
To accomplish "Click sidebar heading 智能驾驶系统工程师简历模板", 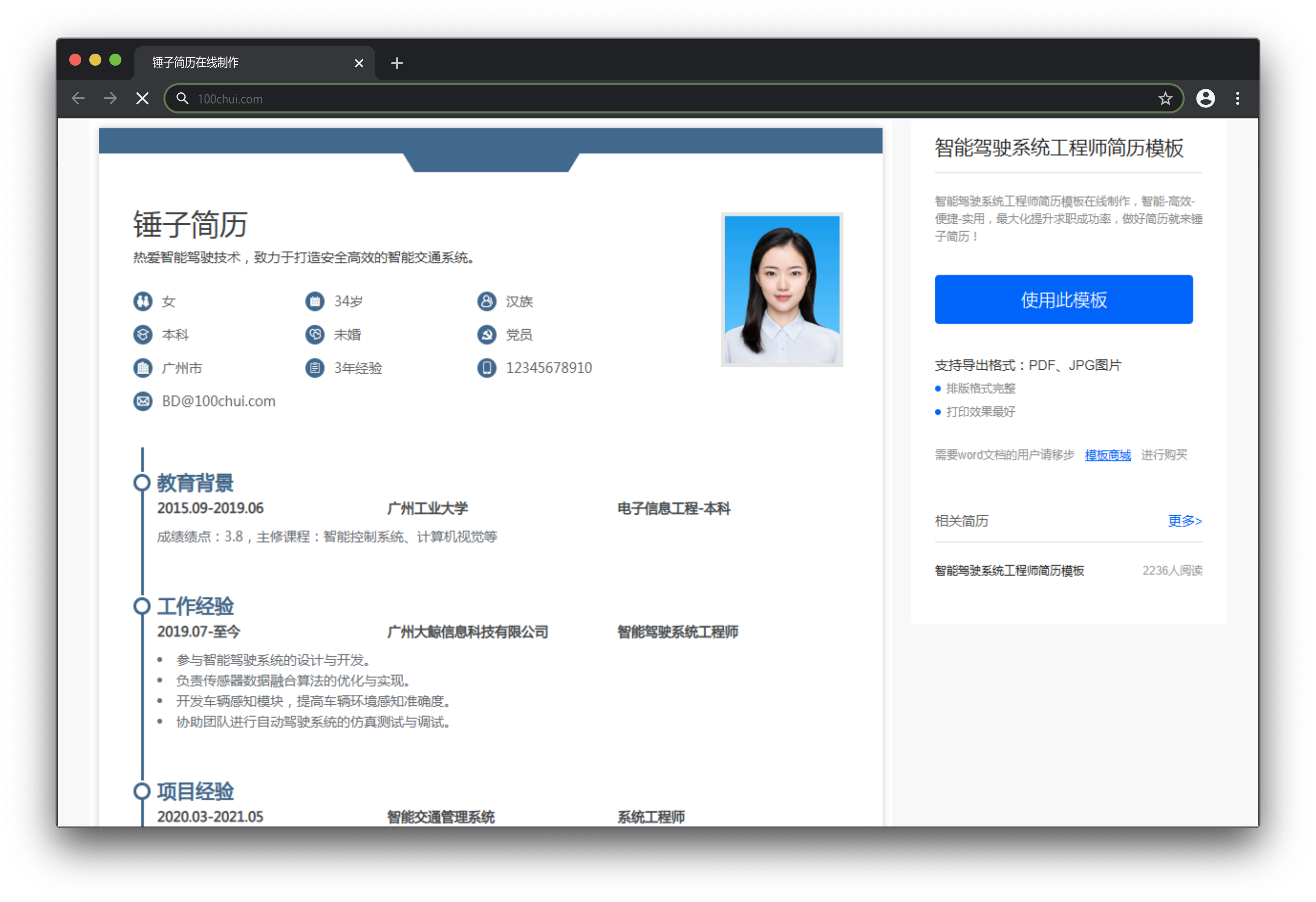I will (1059, 148).
